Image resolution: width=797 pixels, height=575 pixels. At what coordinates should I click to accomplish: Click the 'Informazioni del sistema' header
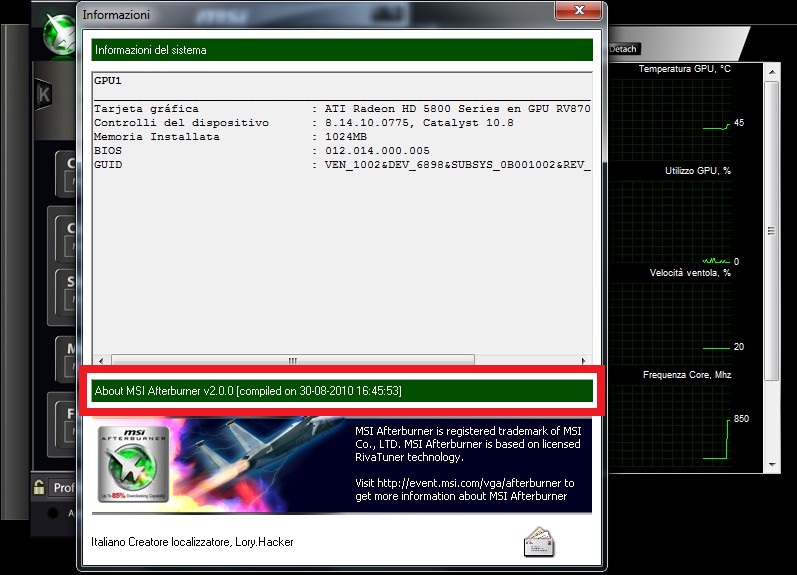click(342, 50)
